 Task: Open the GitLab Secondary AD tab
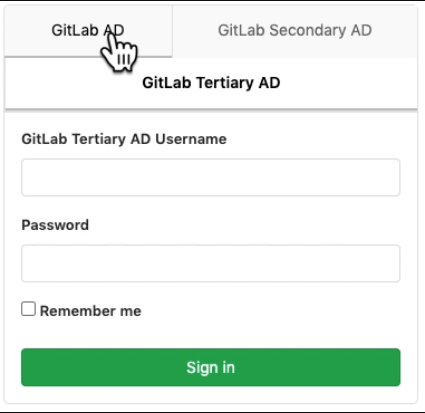coord(295,31)
